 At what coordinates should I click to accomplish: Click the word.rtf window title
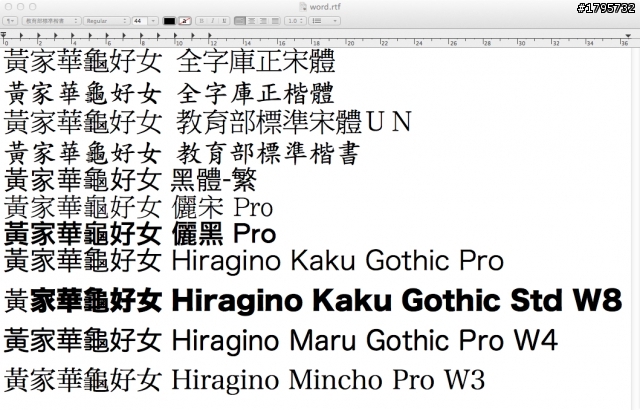click(325, 7)
